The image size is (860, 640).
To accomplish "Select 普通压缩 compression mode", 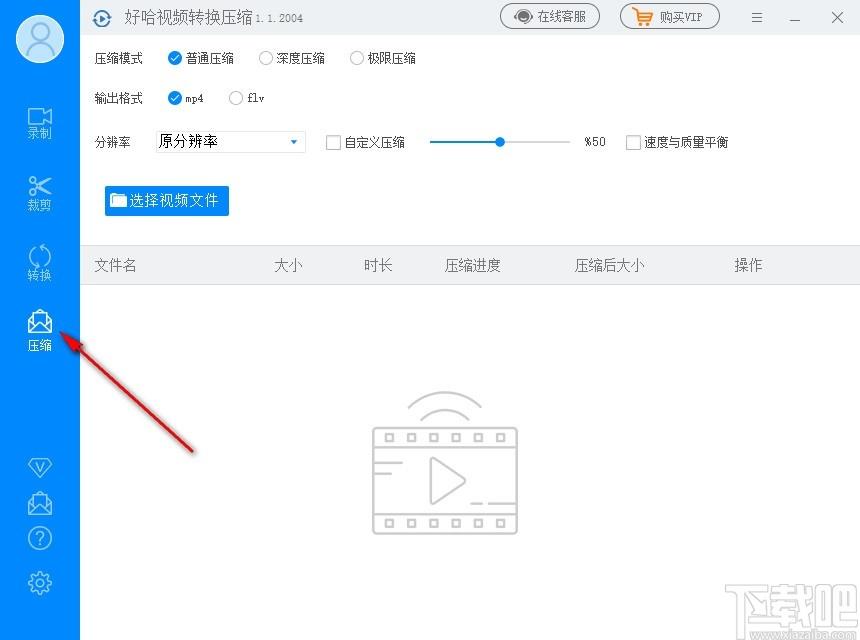I will click(201, 58).
